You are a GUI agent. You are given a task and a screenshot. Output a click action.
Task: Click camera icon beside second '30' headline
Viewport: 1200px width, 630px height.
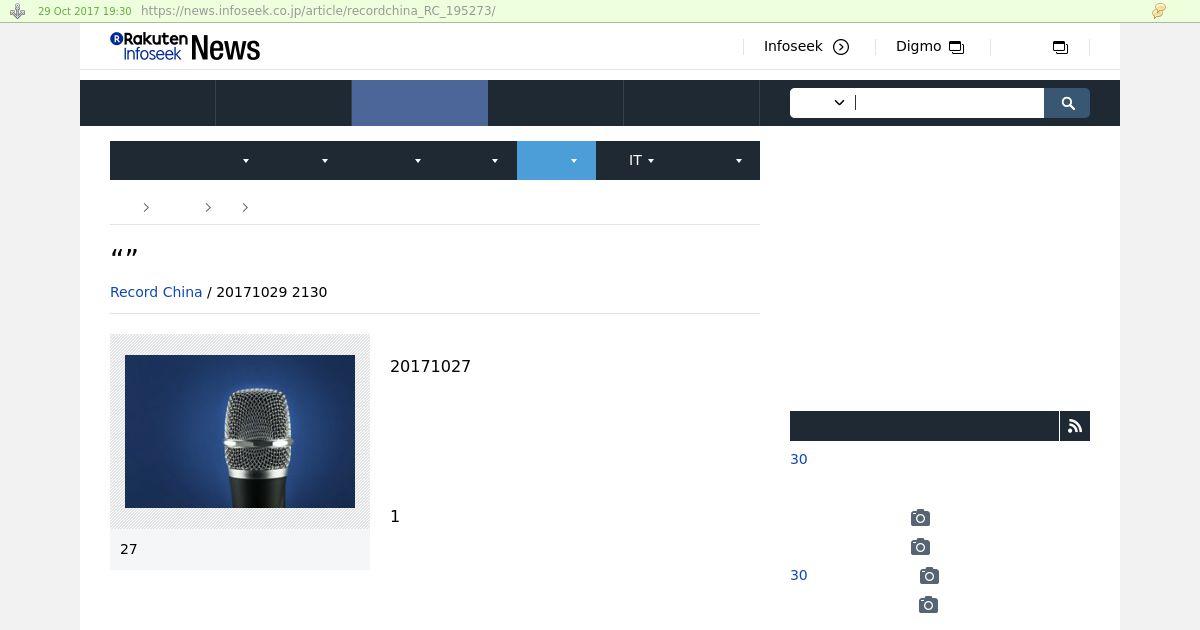[929, 576]
